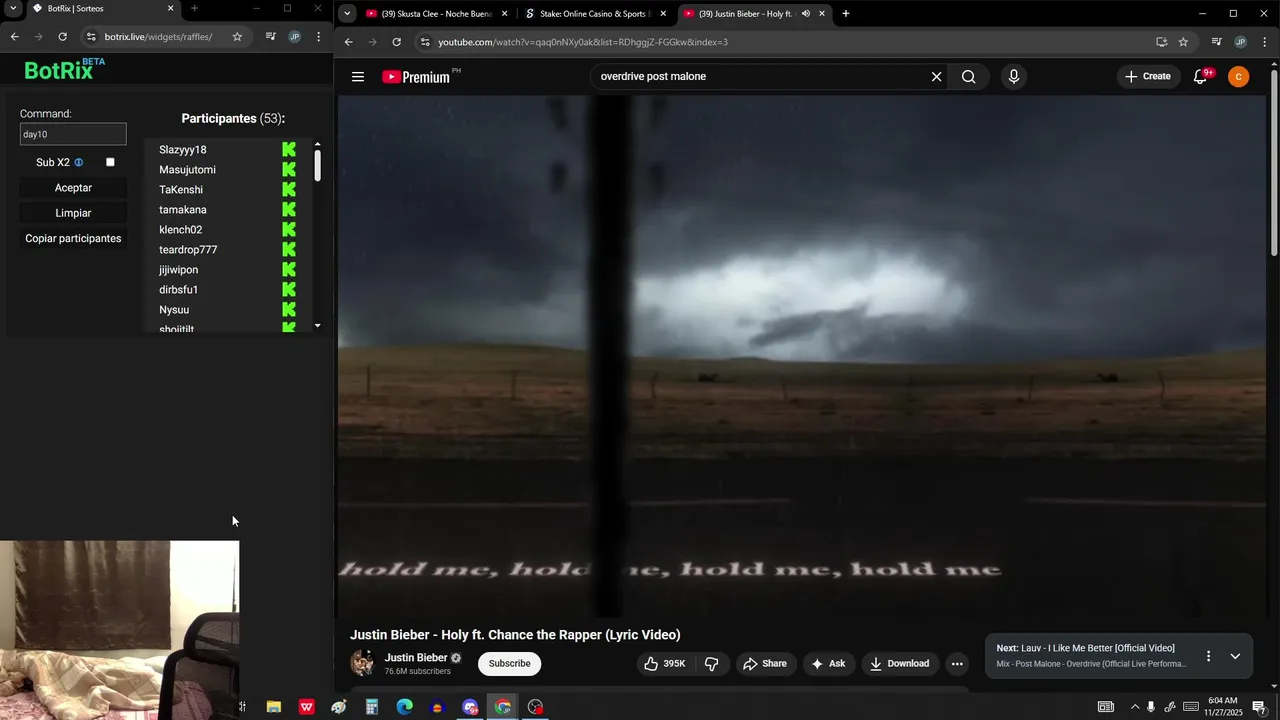Viewport: 1280px width, 720px height.
Task: Reload the BotRix page
Action: (62, 37)
